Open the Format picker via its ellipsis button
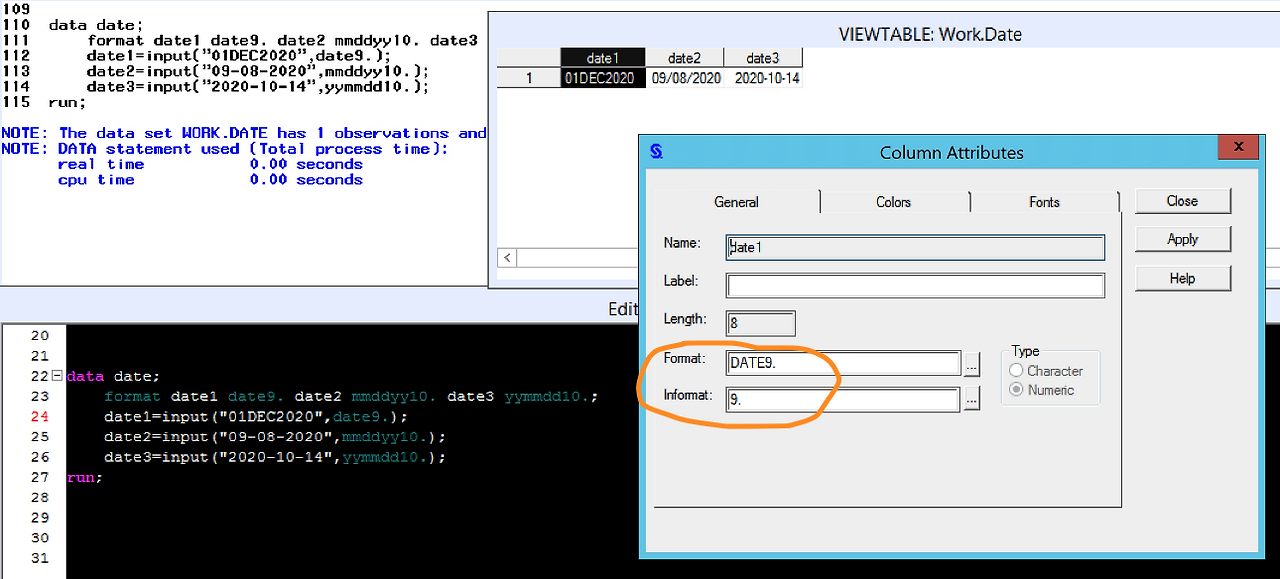The height and width of the screenshot is (579, 1280). 971,364
